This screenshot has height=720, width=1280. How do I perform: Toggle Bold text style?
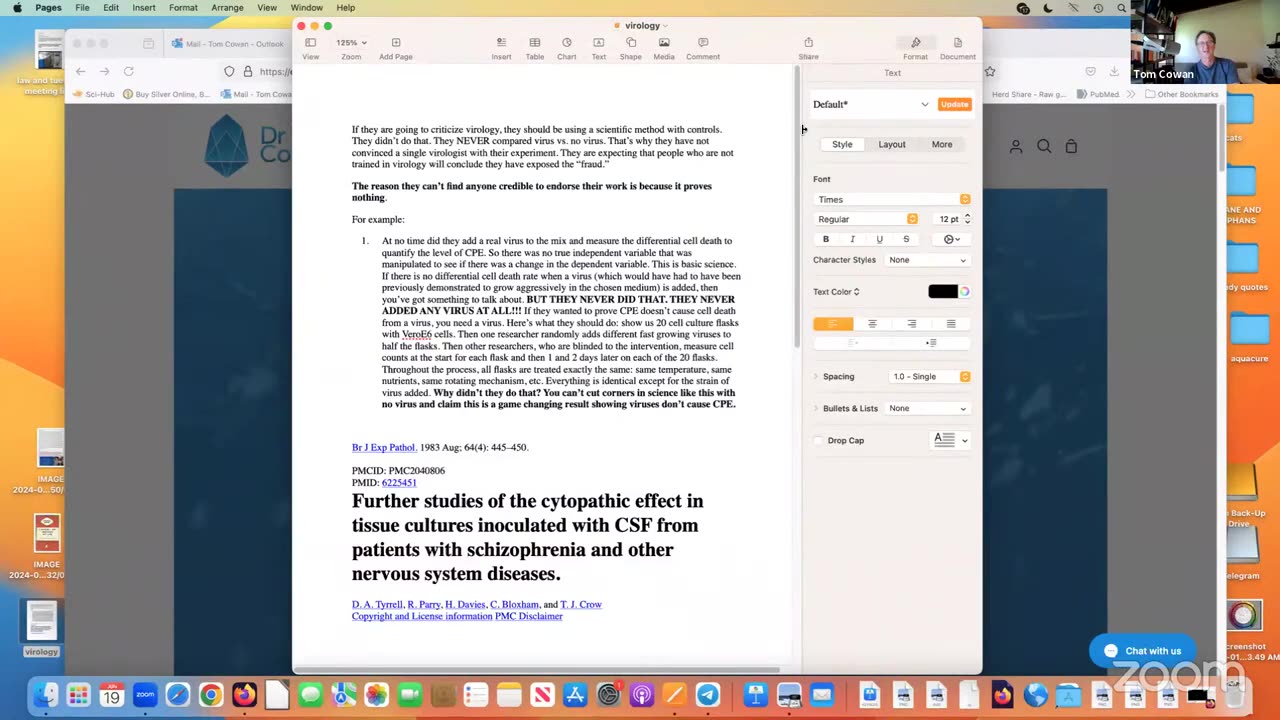[826, 239]
